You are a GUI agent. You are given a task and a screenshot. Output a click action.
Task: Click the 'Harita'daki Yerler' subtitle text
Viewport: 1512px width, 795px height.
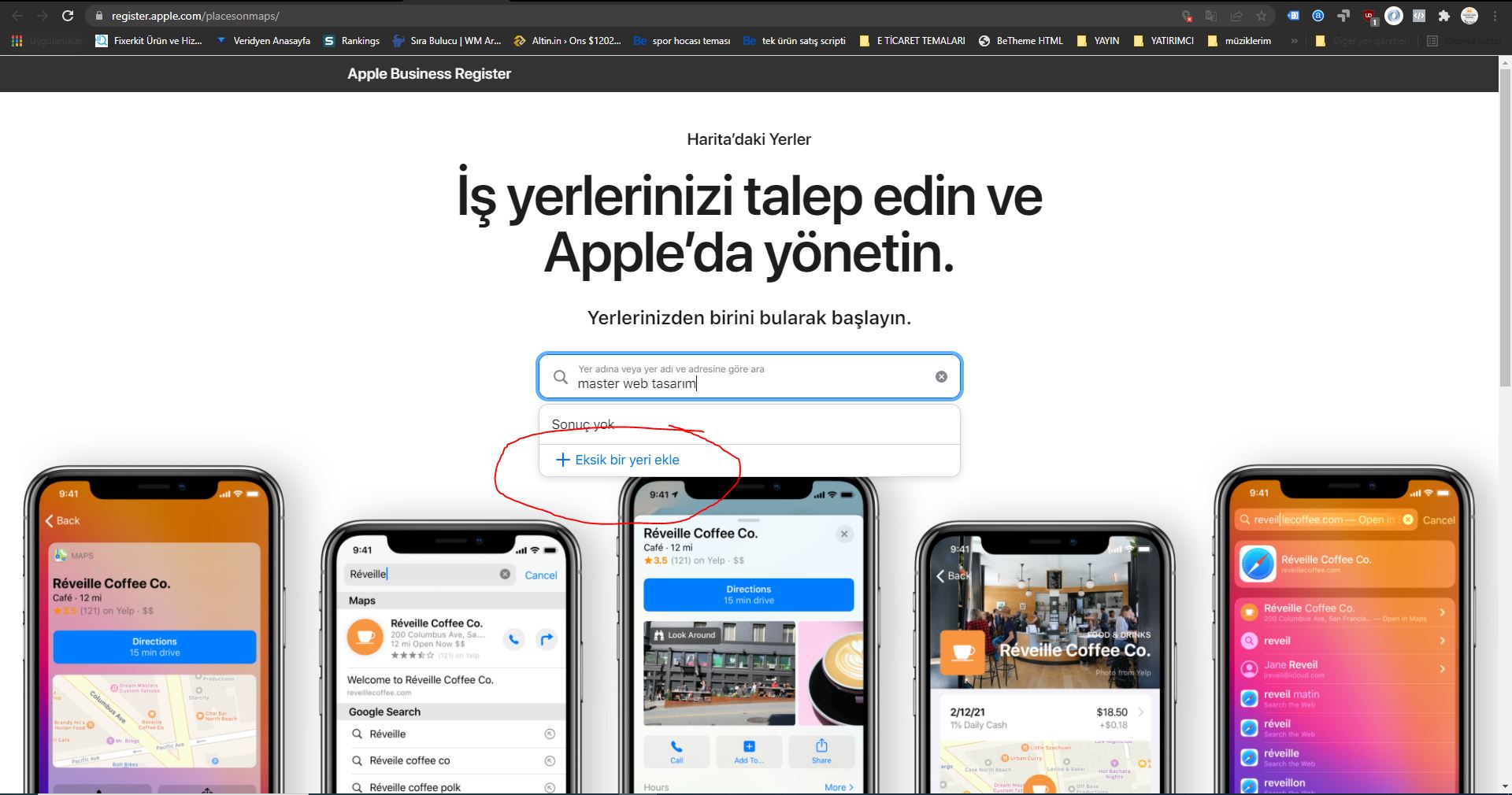click(749, 139)
